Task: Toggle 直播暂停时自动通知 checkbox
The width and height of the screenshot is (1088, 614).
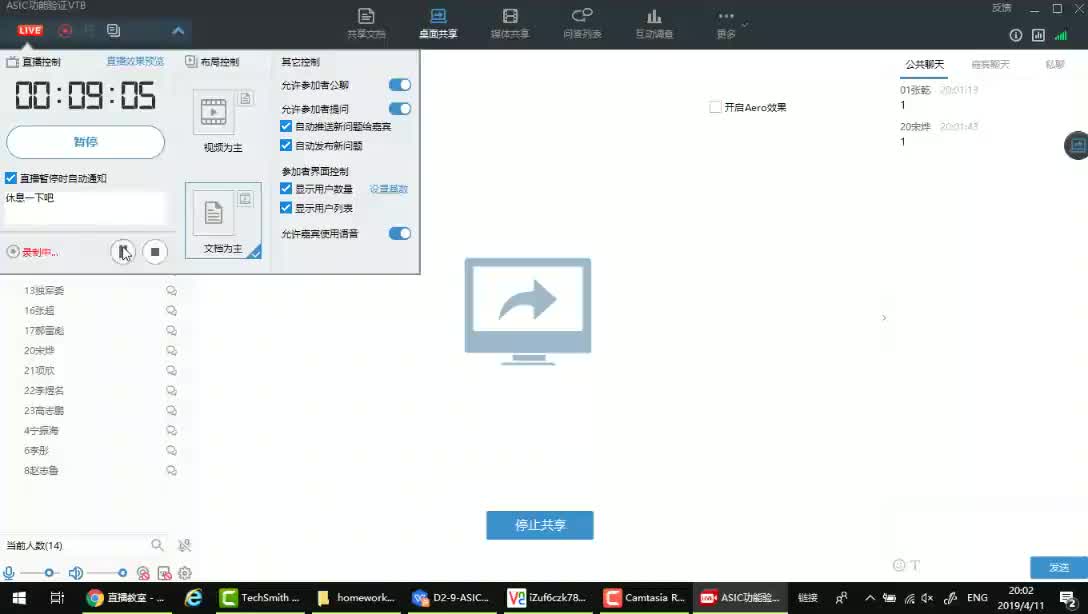Action: 10,178
